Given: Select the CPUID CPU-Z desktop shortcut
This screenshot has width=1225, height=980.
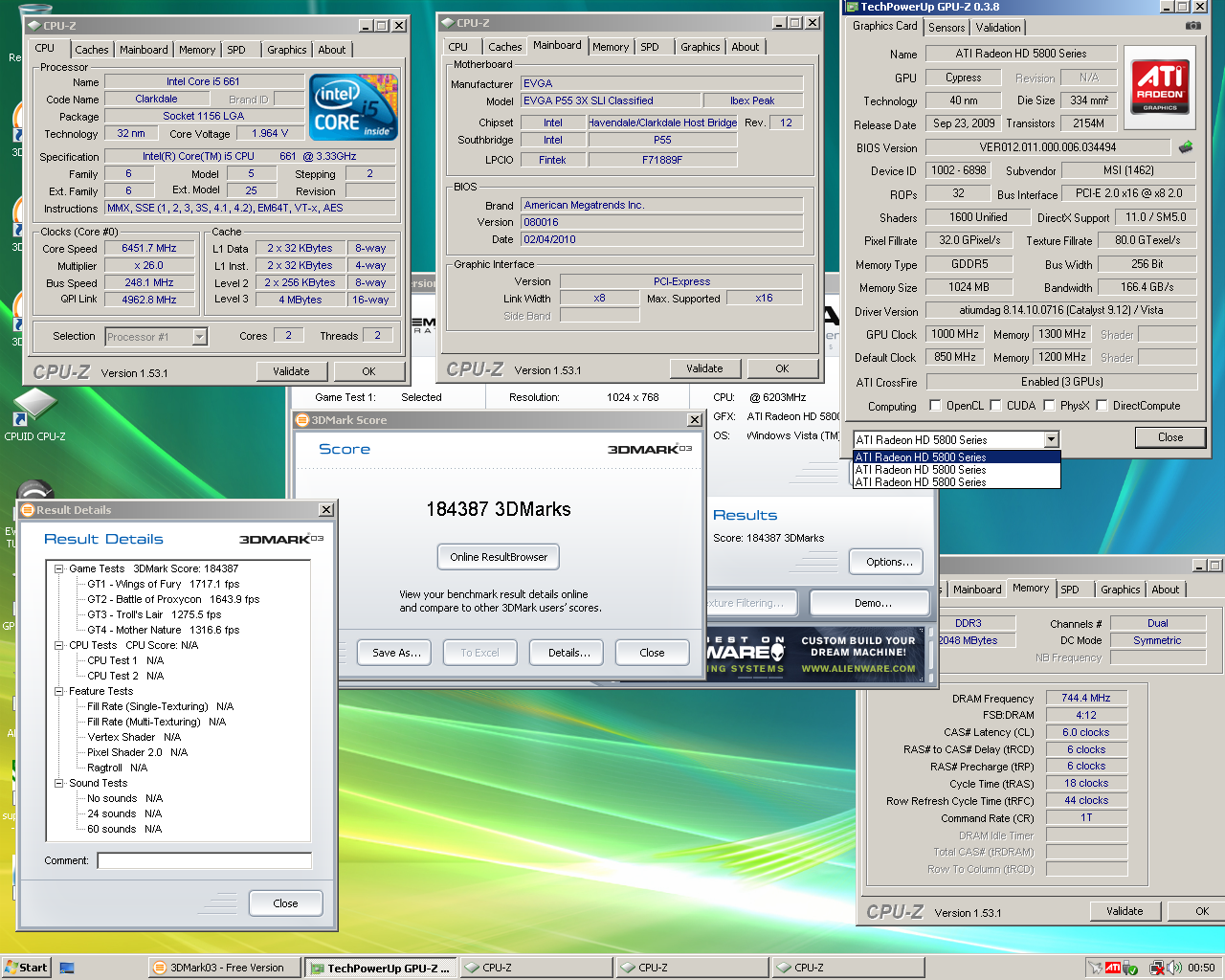Looking at the screenshot, I should point(34,413).
